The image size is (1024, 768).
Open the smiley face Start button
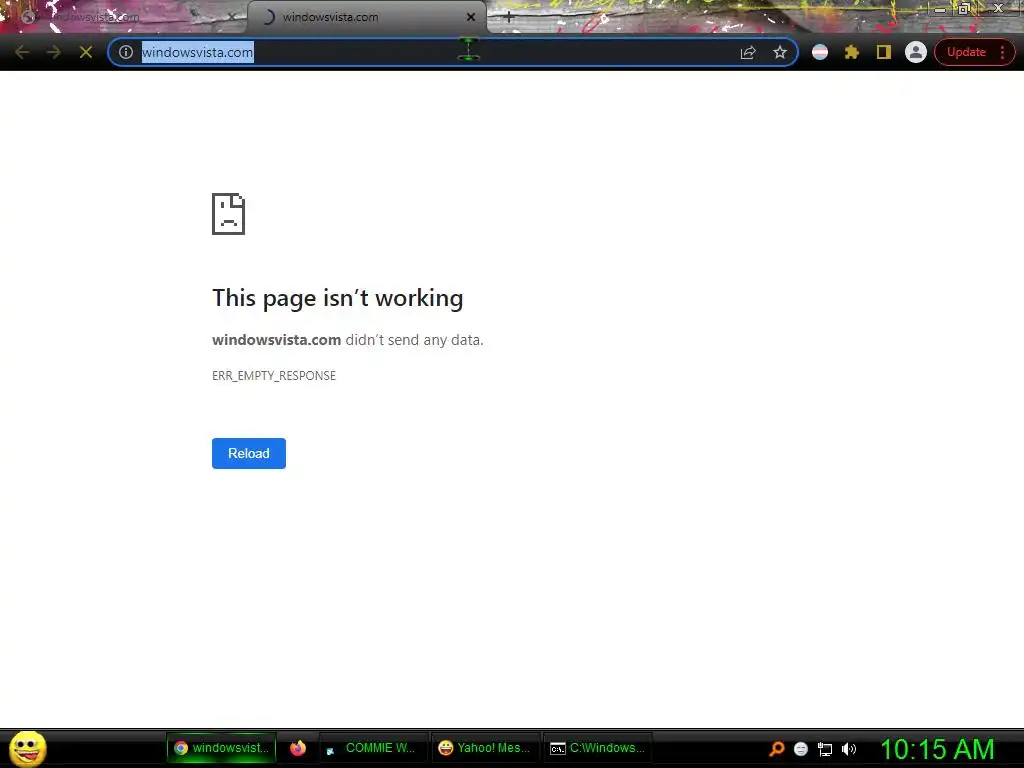(28, 748)
